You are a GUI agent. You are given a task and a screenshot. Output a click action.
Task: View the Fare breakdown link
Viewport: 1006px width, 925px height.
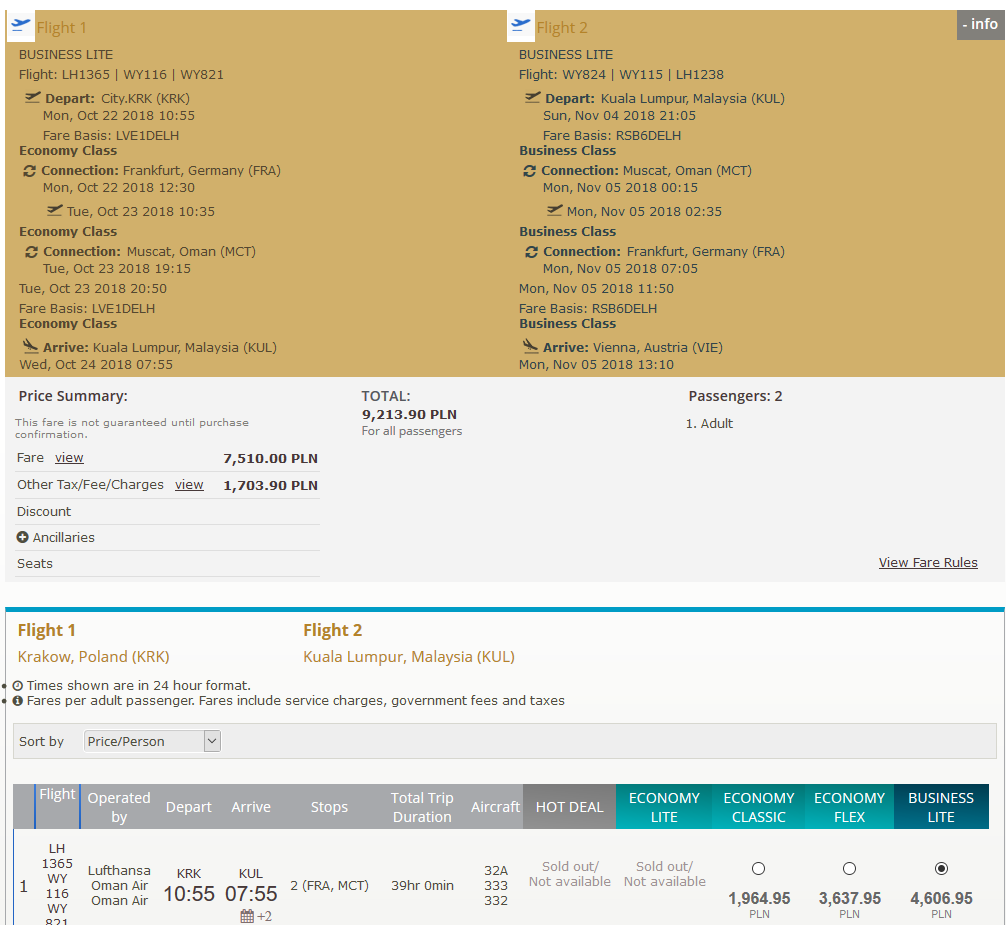coord(69,457)
